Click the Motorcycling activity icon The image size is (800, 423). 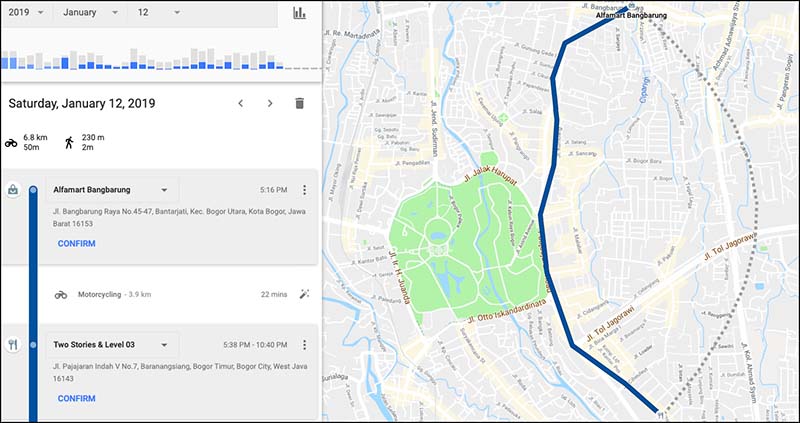point(61,294)
